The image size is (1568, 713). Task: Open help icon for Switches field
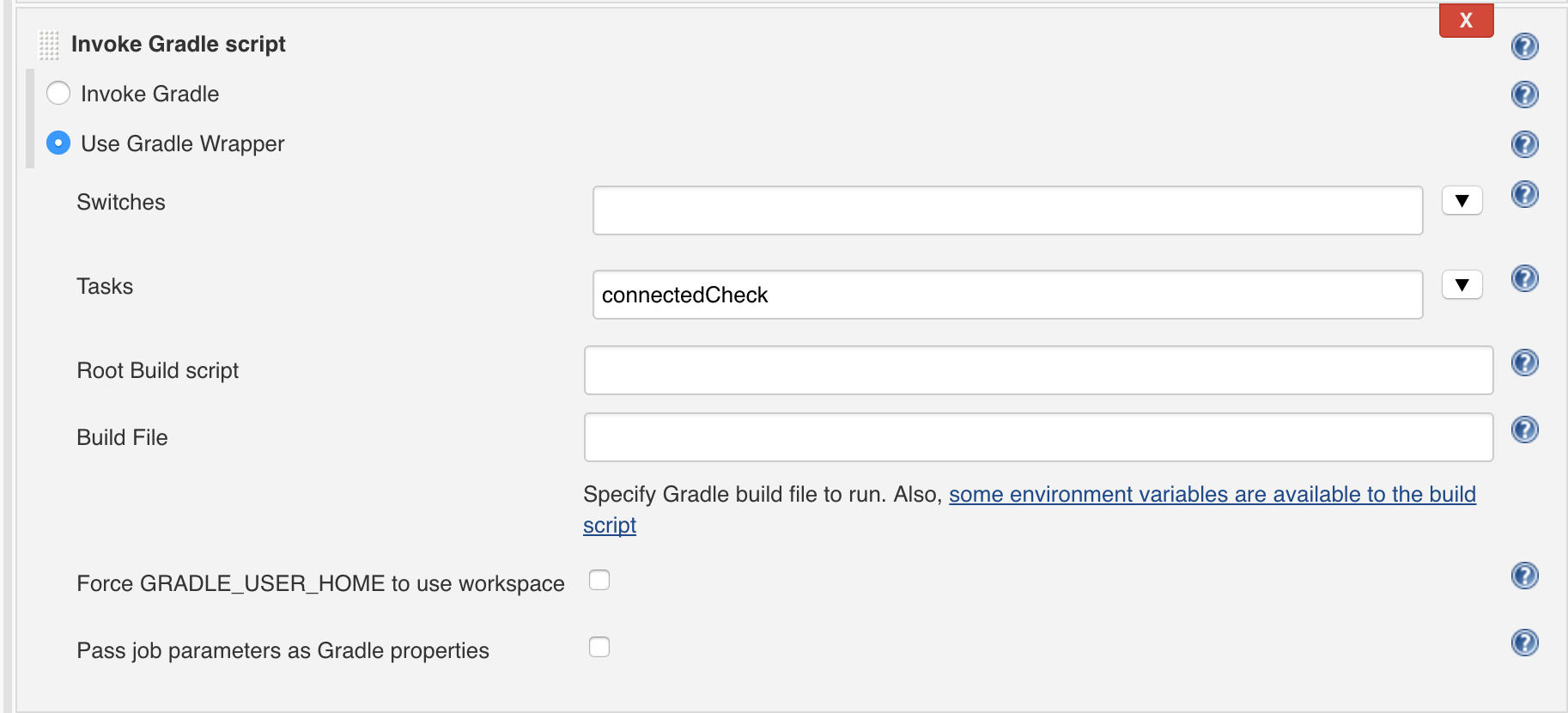pos(1524,194)
